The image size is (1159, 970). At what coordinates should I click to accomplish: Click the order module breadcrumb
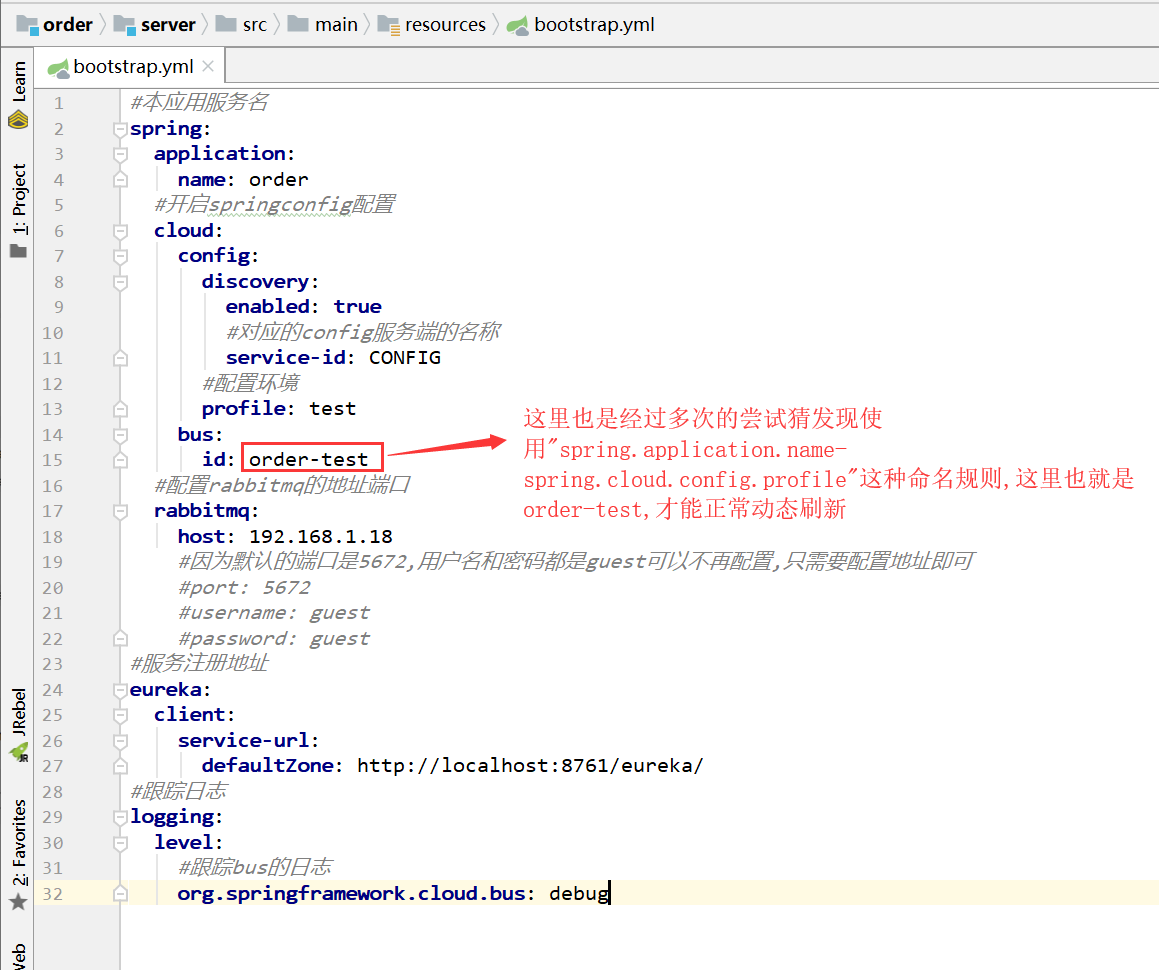point(55,25)
